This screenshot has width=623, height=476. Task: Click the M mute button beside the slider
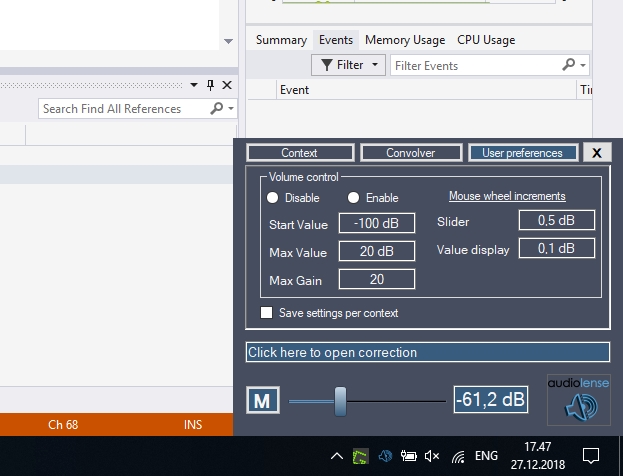click(263, 401)
